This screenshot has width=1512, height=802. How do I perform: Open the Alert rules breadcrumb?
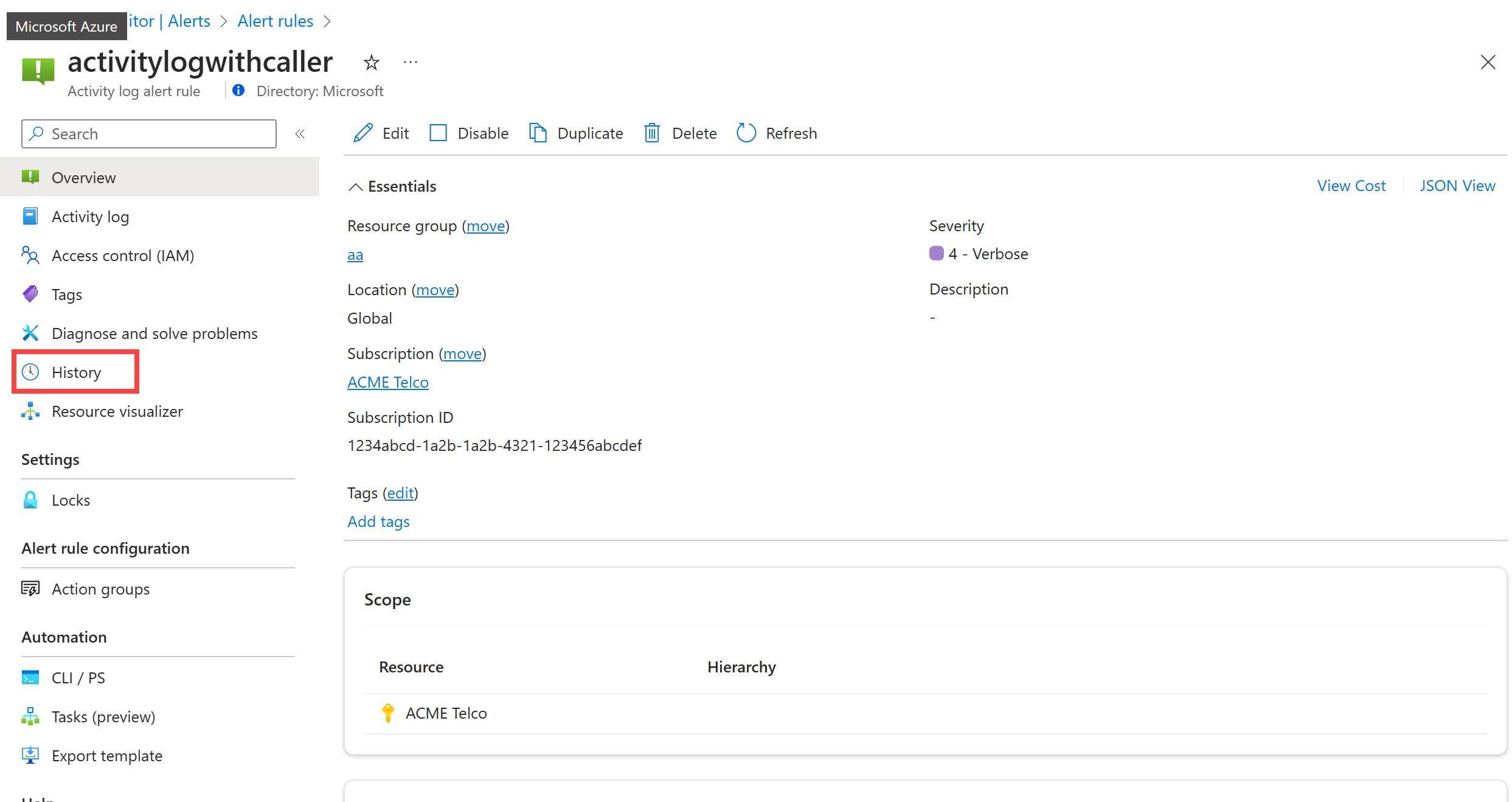point(275,21)
